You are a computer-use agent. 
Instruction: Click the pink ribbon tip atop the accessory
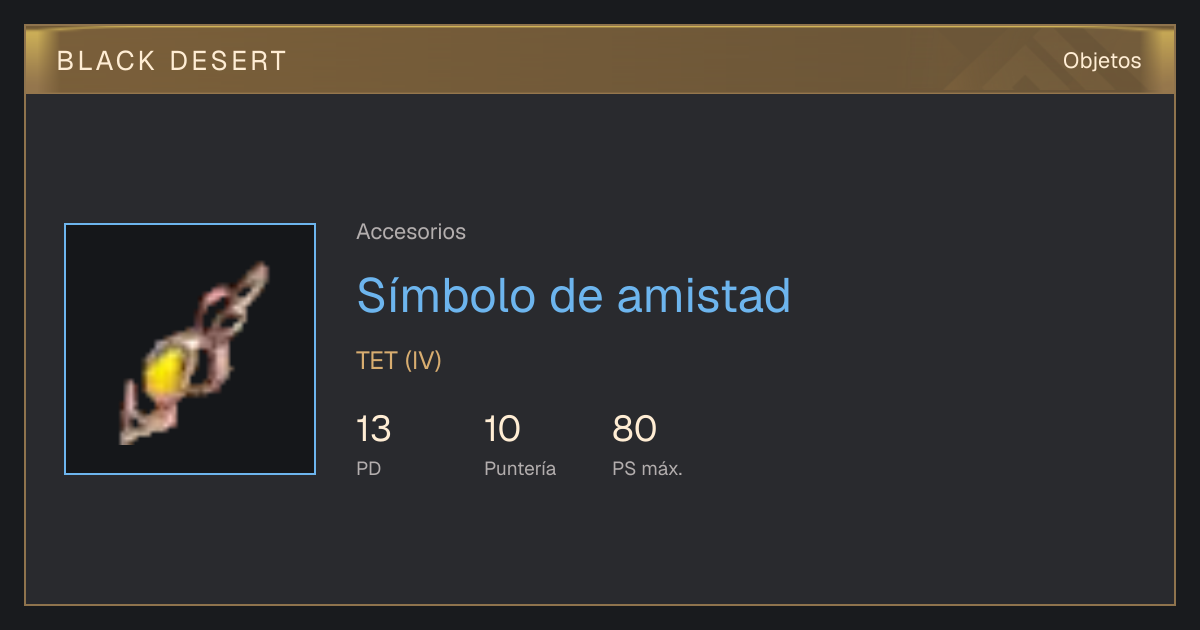point(256,277)
